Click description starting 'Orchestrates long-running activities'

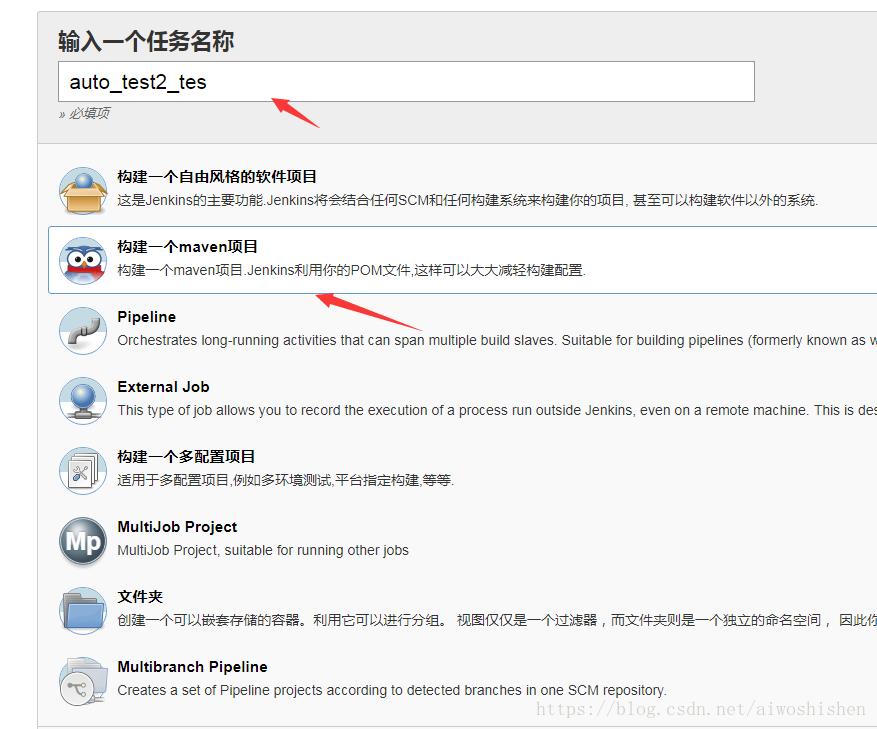[497, 340]
